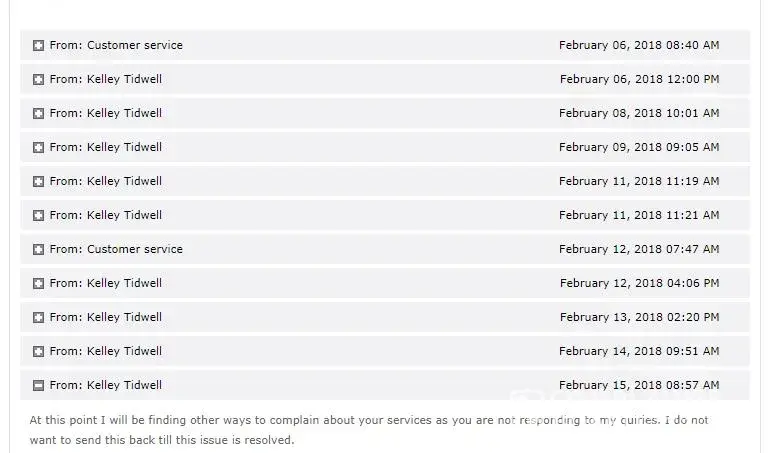
Task: Click "From: Kelley Tidwell" on February 08 row
Action: tap(105, 113)
